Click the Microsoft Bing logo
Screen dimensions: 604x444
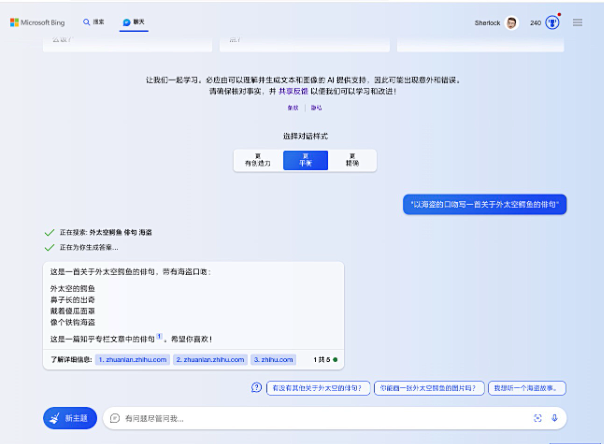pyautogui.click(x=37, y=22)
